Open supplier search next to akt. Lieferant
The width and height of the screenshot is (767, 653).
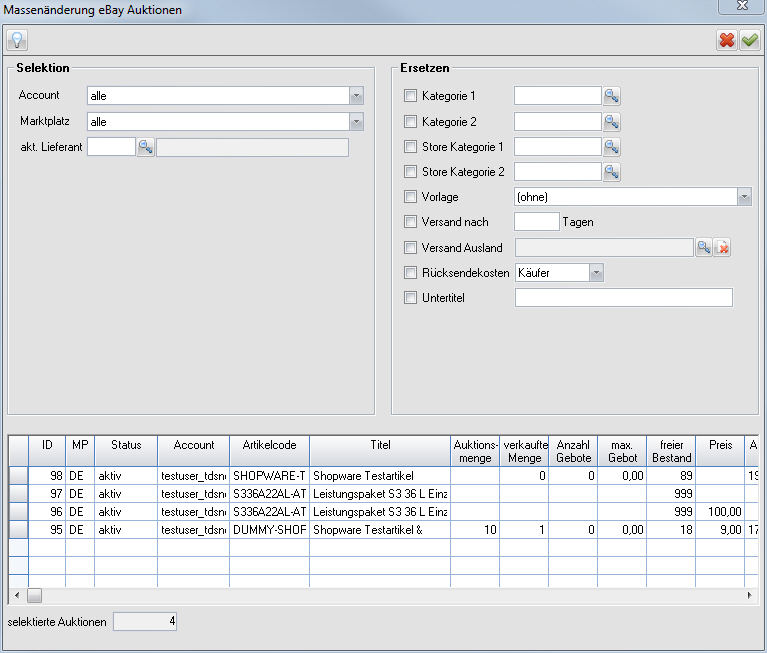pyautogui.click(x=146, y=147)
